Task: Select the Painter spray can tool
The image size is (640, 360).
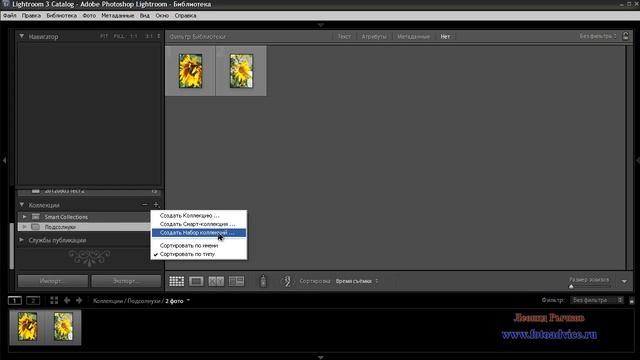Action: pos(263,281)
